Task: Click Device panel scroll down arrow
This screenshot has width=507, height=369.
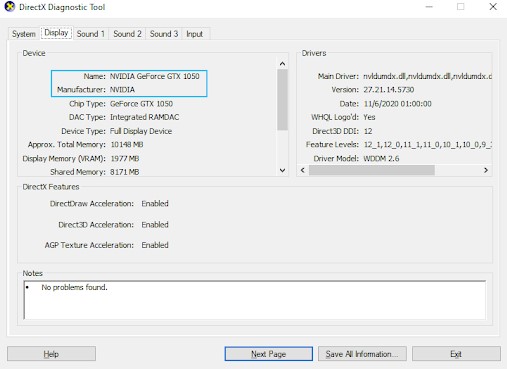Action: 282,170
